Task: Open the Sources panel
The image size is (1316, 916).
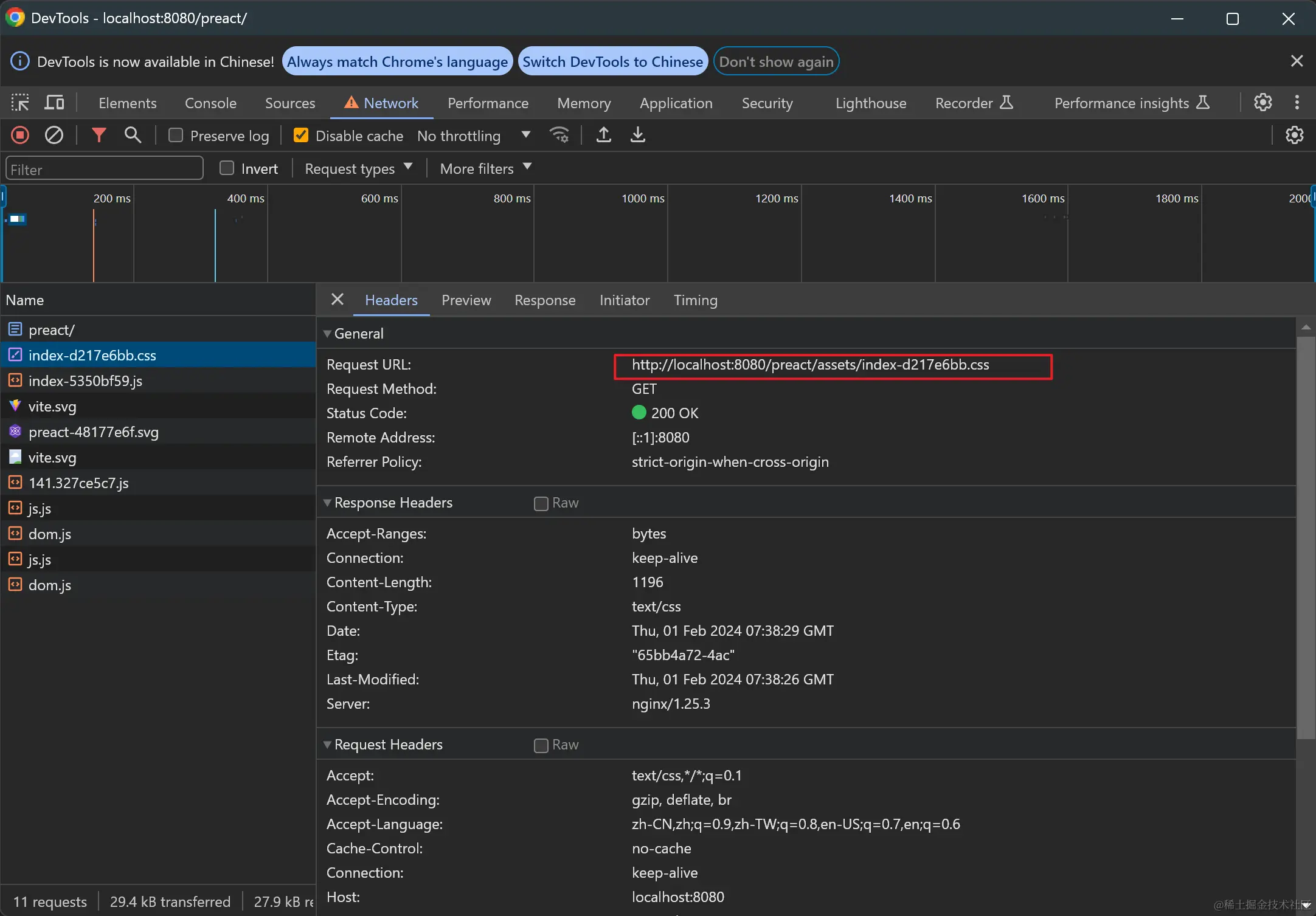Action: (290, 103)
